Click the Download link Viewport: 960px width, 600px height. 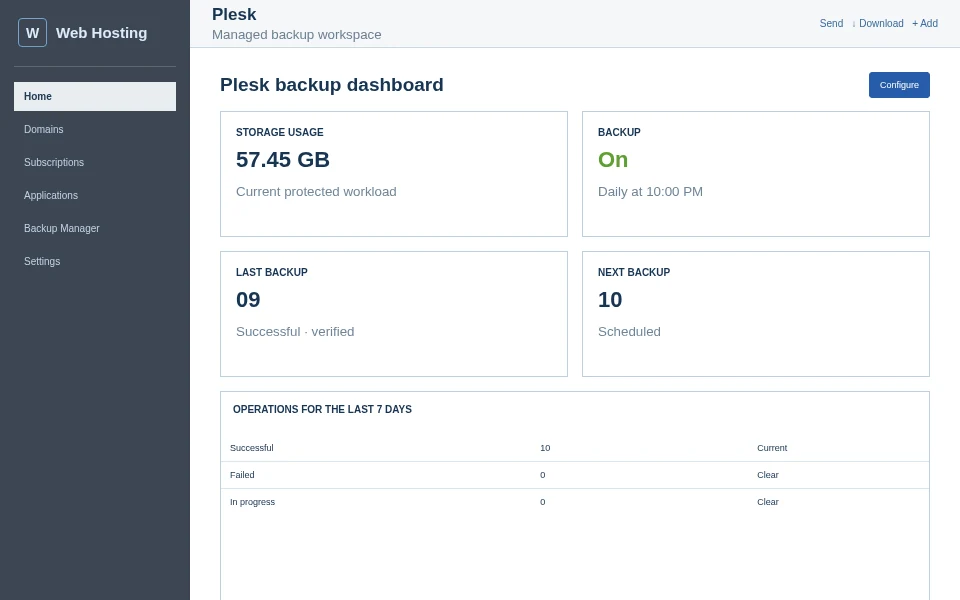880,23
